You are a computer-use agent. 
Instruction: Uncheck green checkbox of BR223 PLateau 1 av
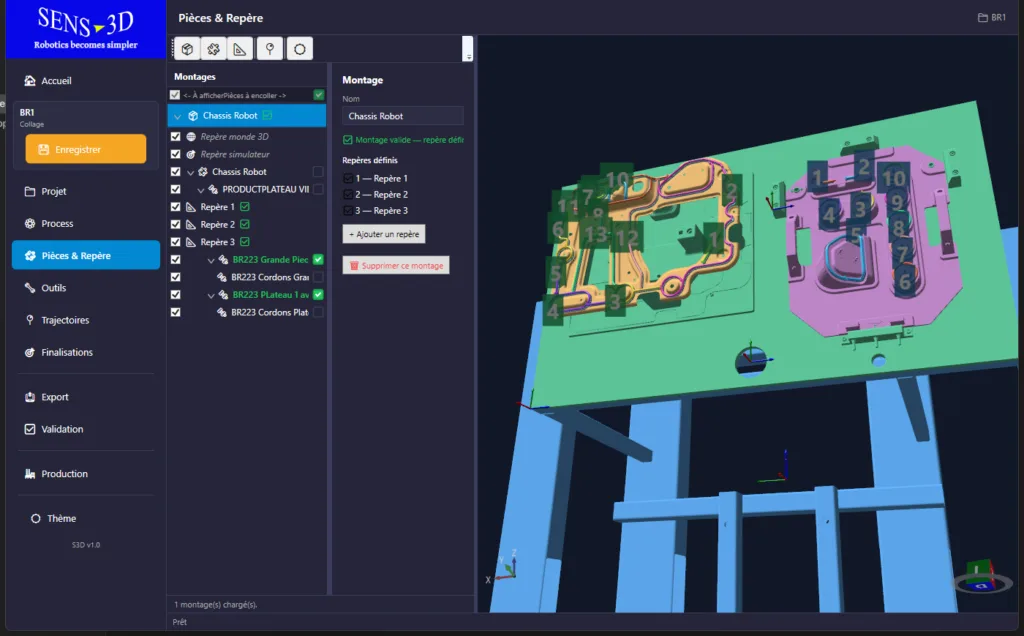[x=318, y=294]
